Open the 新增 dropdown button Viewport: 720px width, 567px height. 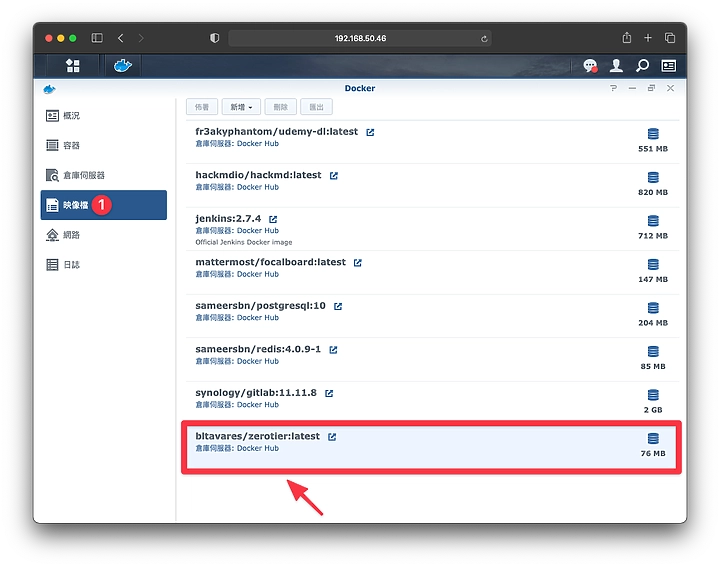[x=241, y=107]
